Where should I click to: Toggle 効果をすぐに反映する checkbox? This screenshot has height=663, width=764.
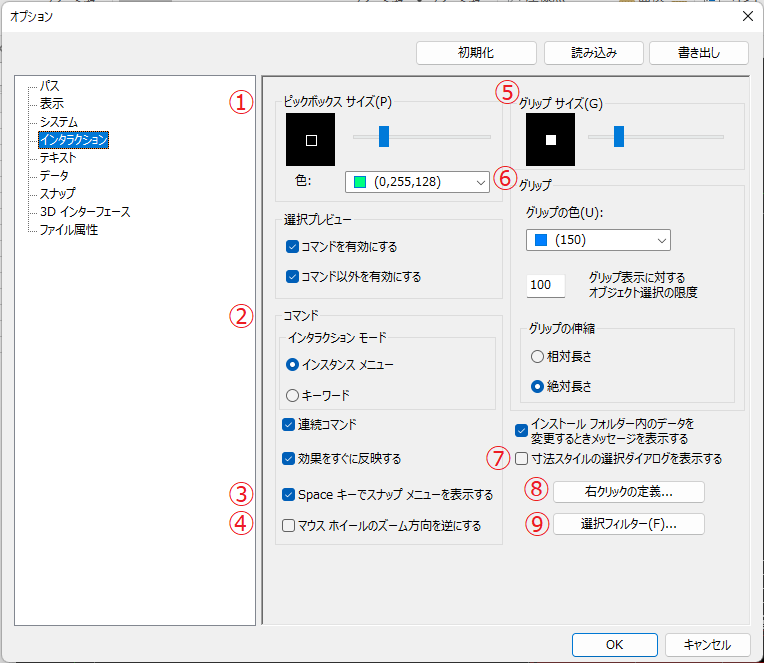coord(288,458)
